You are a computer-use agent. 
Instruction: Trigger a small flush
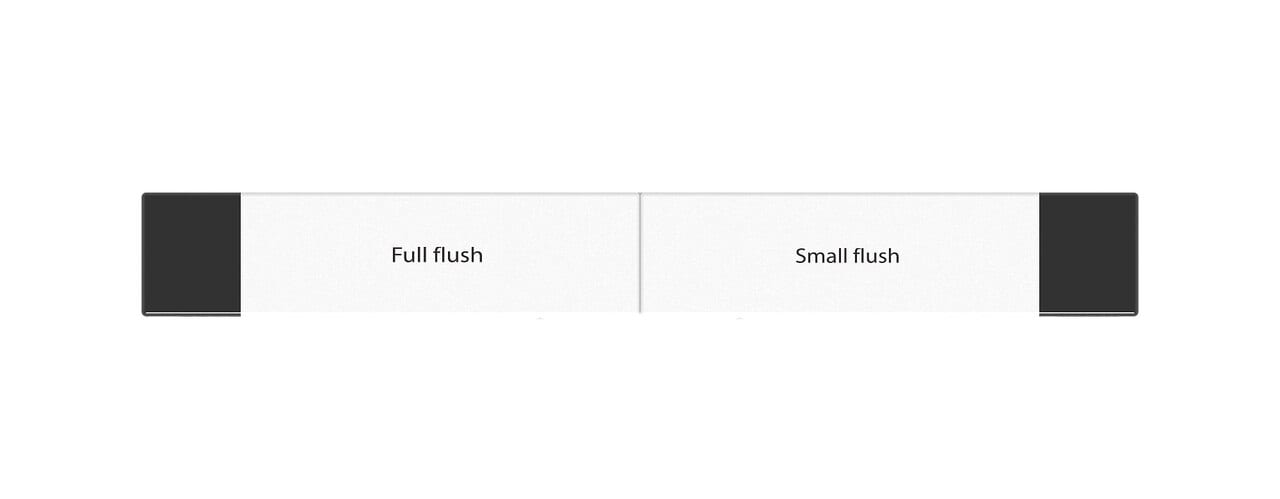pos(840,254)
